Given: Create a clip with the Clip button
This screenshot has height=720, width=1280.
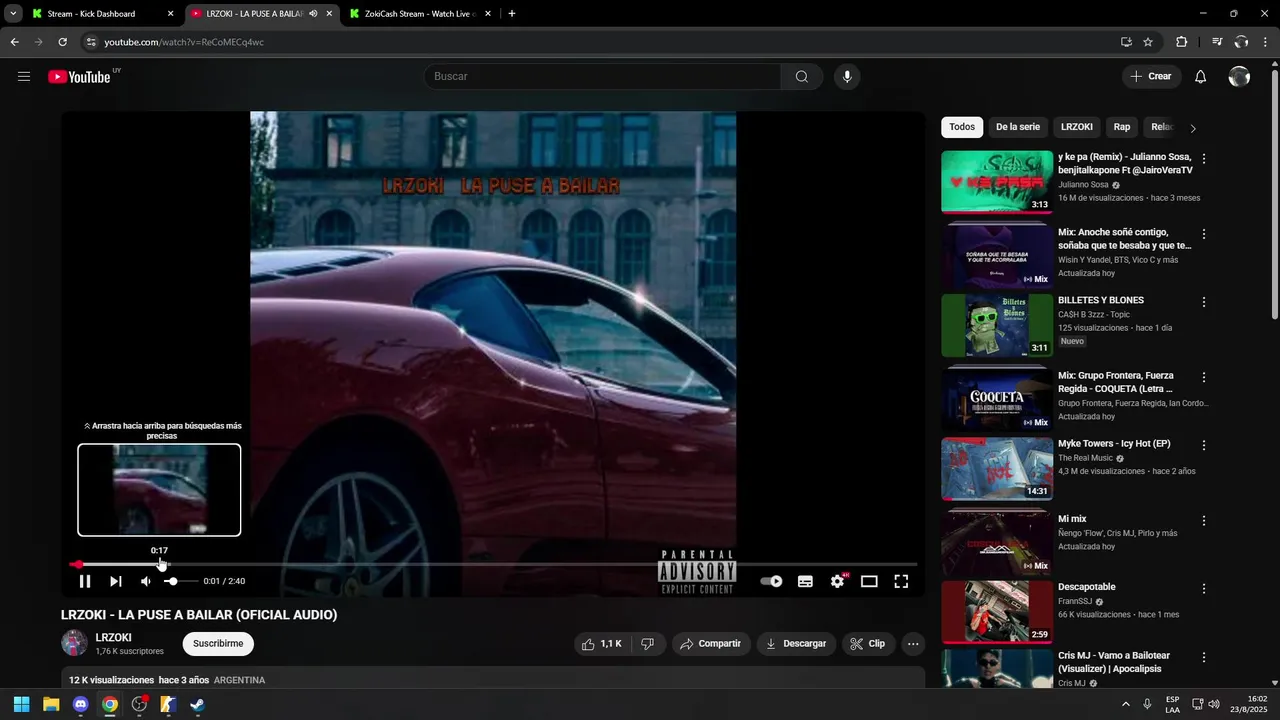Looking at the screenshot, I should pyautogui.click(x=868, y=644).
